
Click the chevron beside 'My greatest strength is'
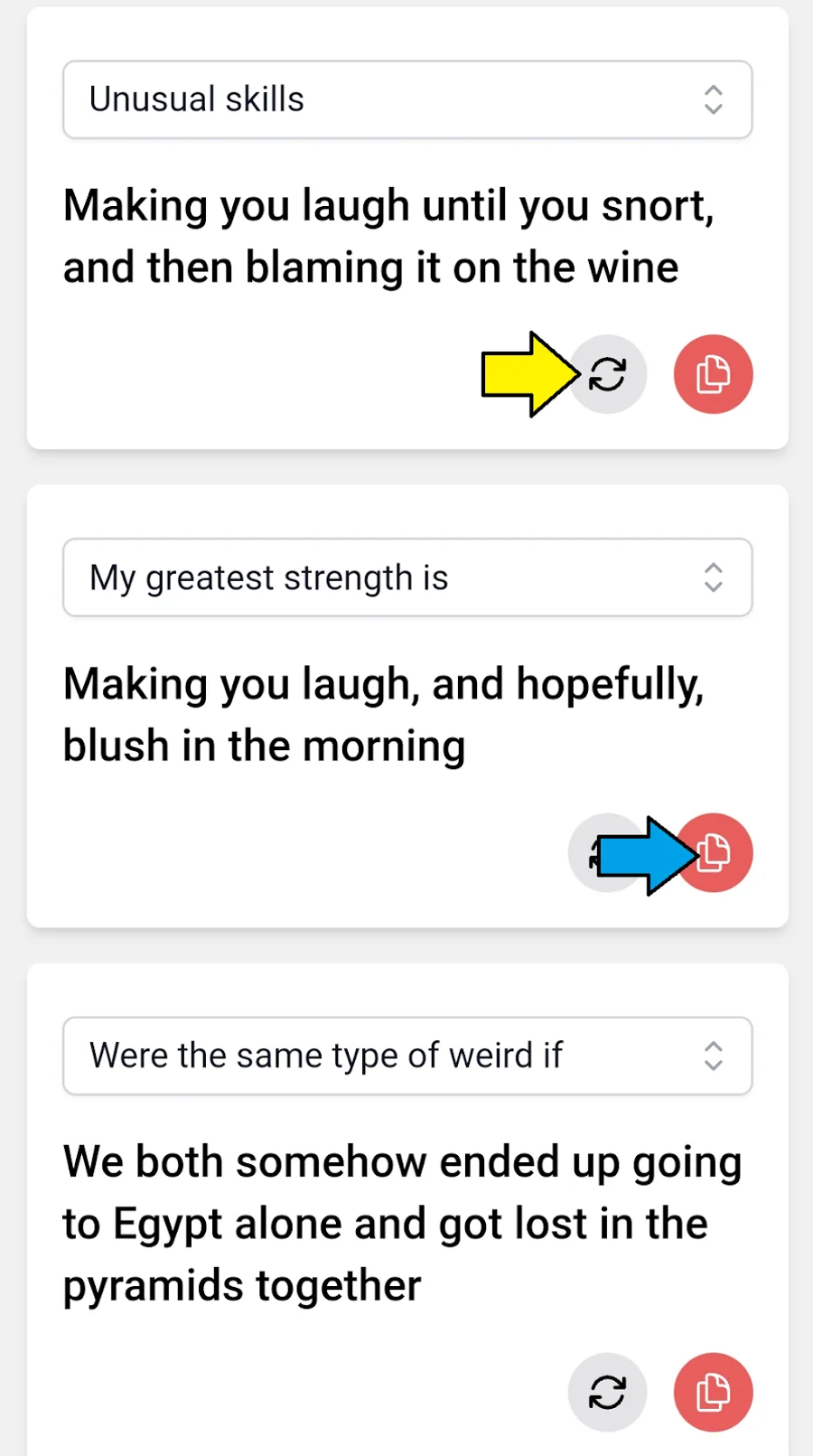point(713,578)
